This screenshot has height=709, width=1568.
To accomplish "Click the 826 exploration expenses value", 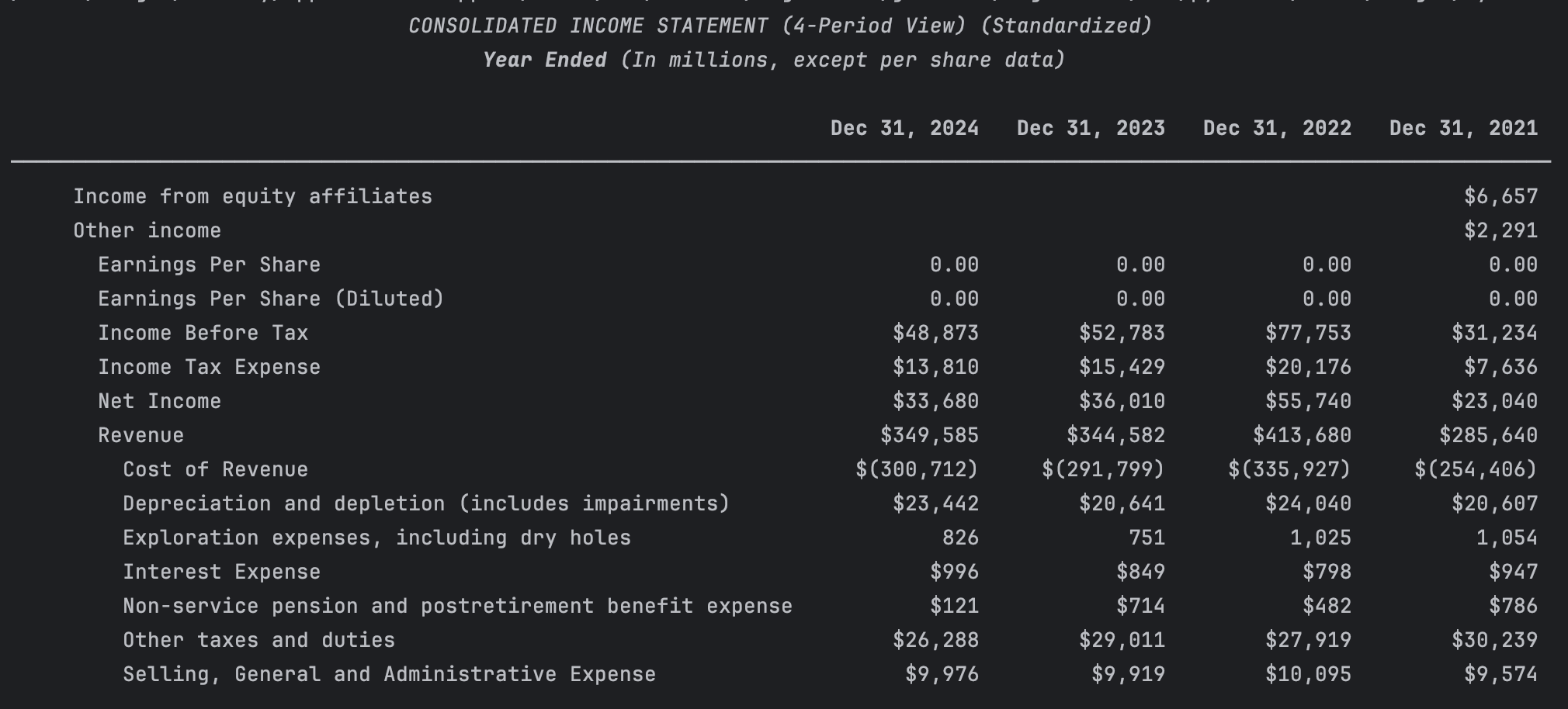I will [x=961, y=538].
